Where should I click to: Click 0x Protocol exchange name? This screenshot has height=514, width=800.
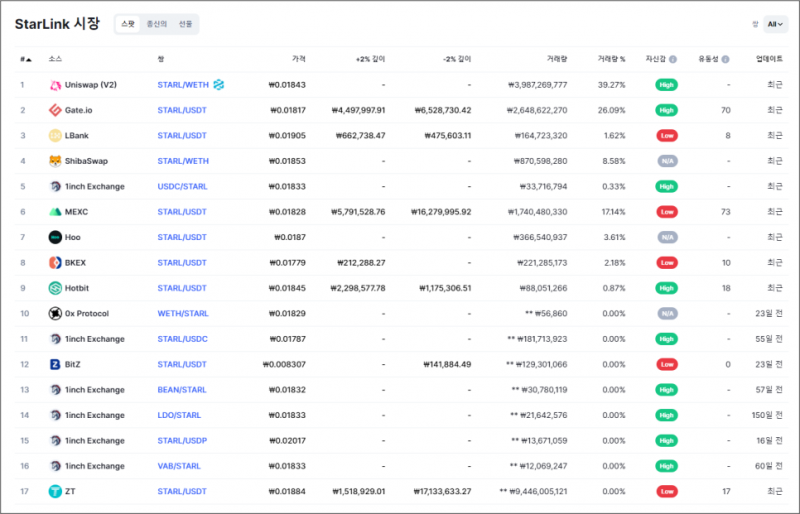click(x=87, y=313)
